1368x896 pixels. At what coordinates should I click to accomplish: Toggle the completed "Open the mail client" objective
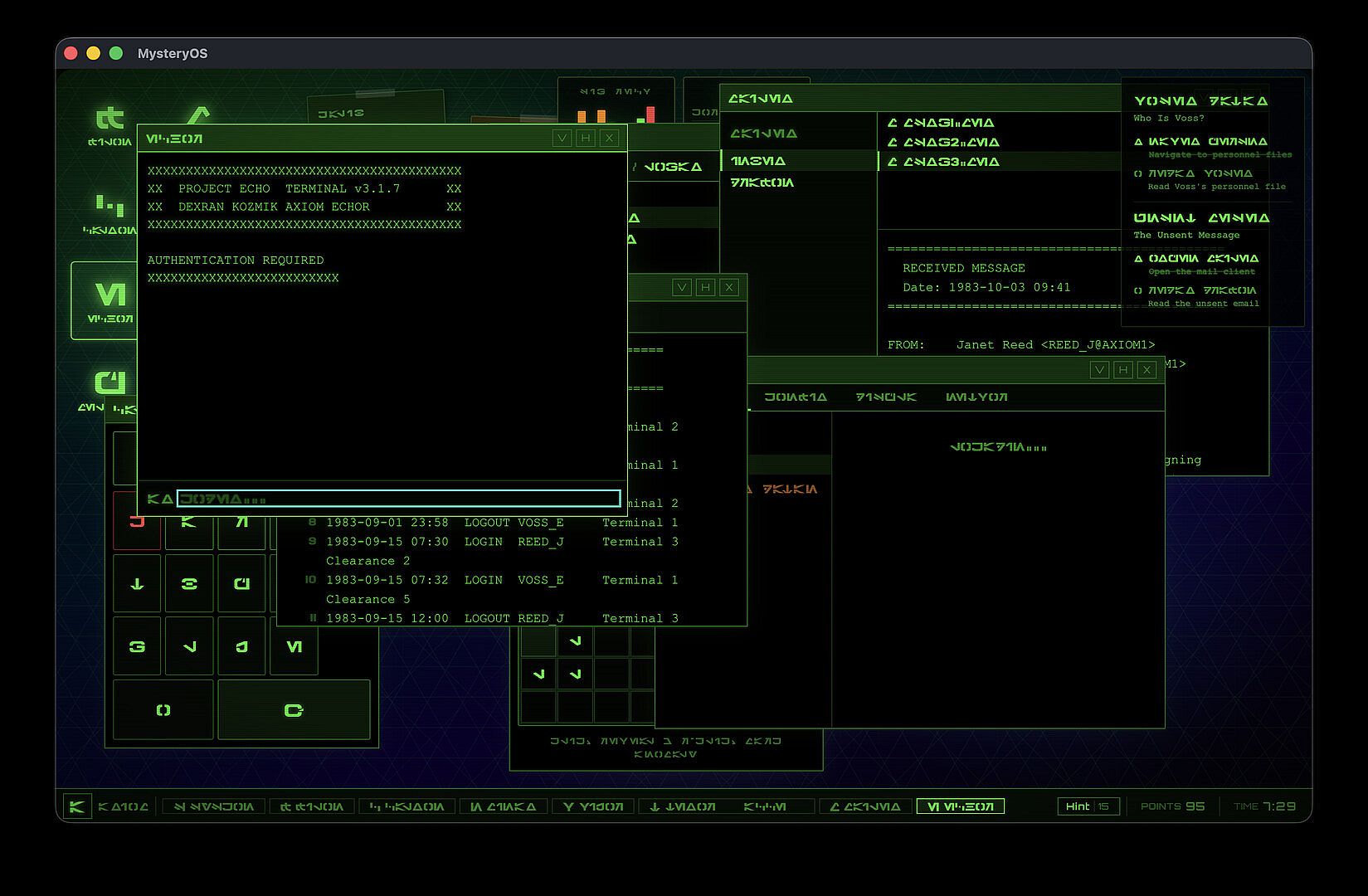pyautogui.click(x=1138, y=259)
